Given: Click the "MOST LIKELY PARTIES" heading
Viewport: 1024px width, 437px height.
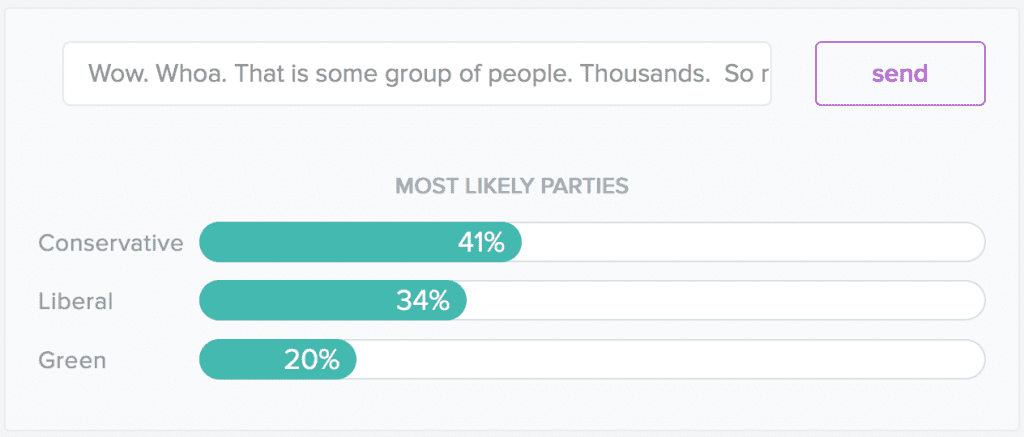Looking at the screenshot, I should [x=511, y=186].
